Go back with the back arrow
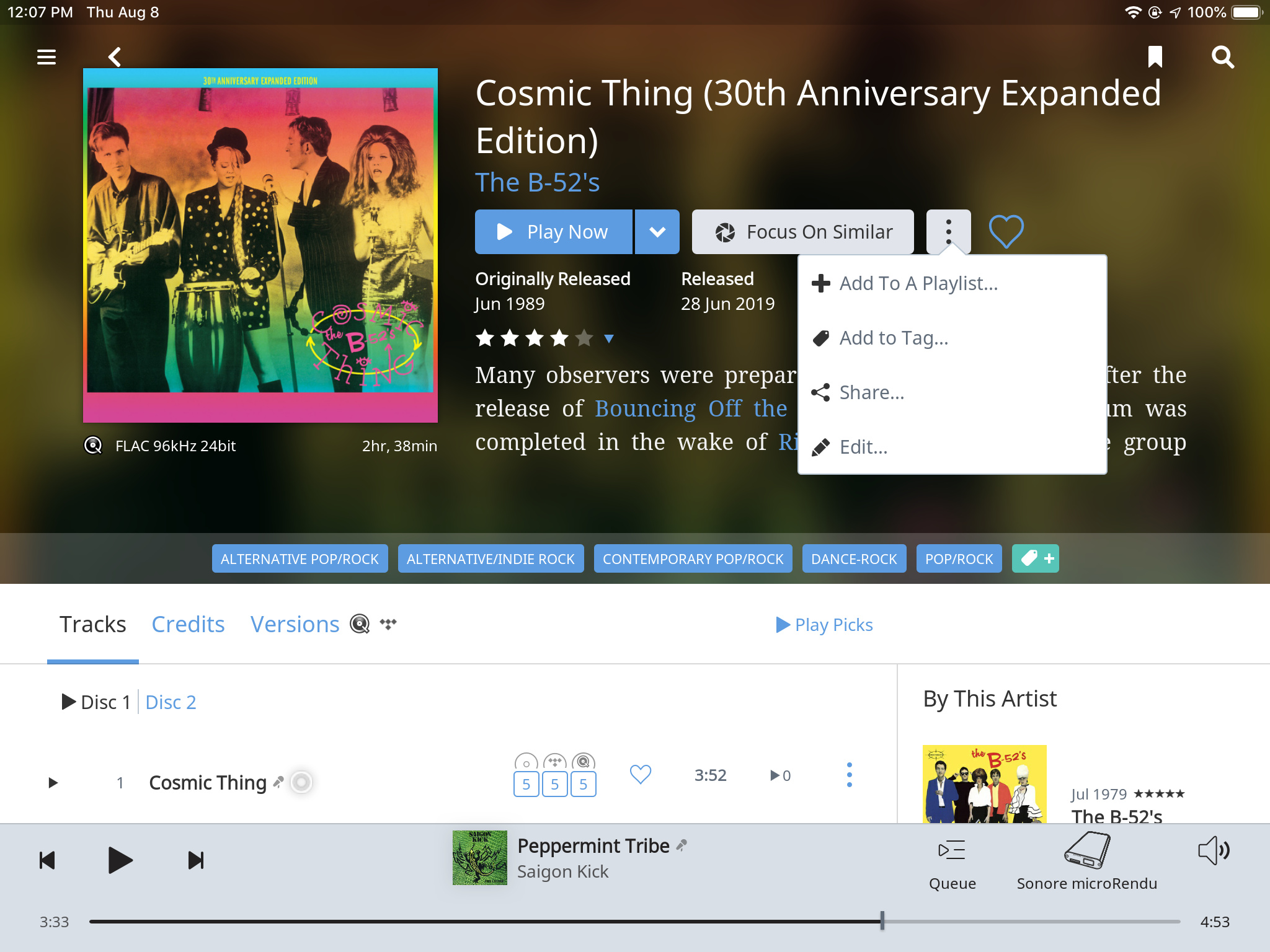Image resolution: width=1270 pixels, height=952 pixels. (x=115, y=57)
